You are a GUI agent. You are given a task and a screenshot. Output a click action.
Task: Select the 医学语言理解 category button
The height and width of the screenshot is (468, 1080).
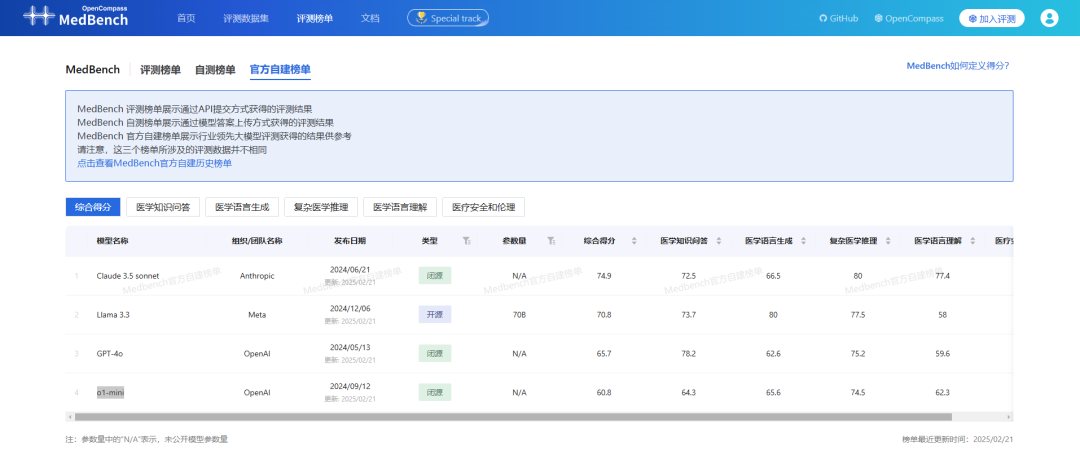(400, 207)
